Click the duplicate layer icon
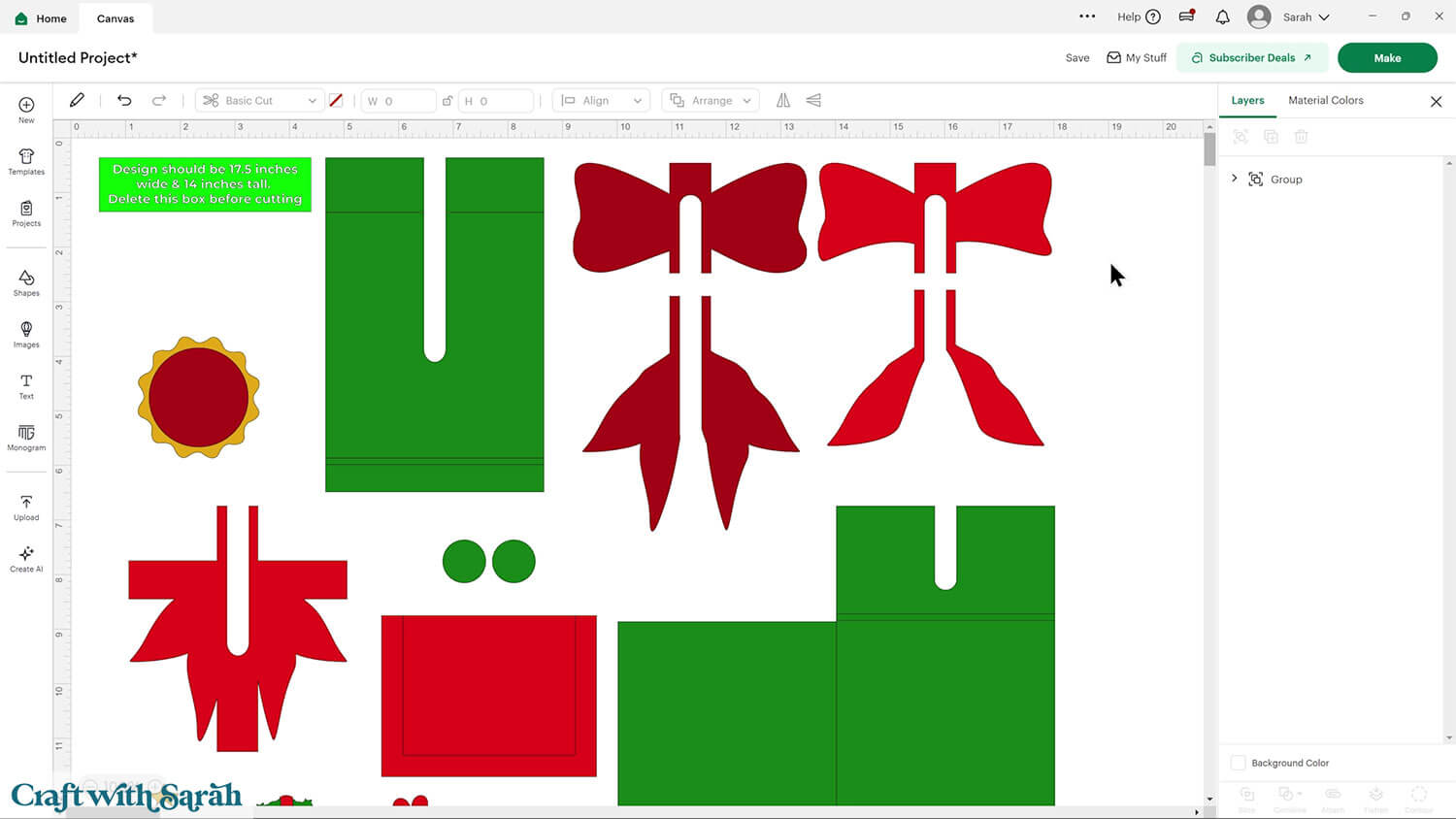Image resolution: width=1456 pixels, height=819 pixels. point(1271,137)
